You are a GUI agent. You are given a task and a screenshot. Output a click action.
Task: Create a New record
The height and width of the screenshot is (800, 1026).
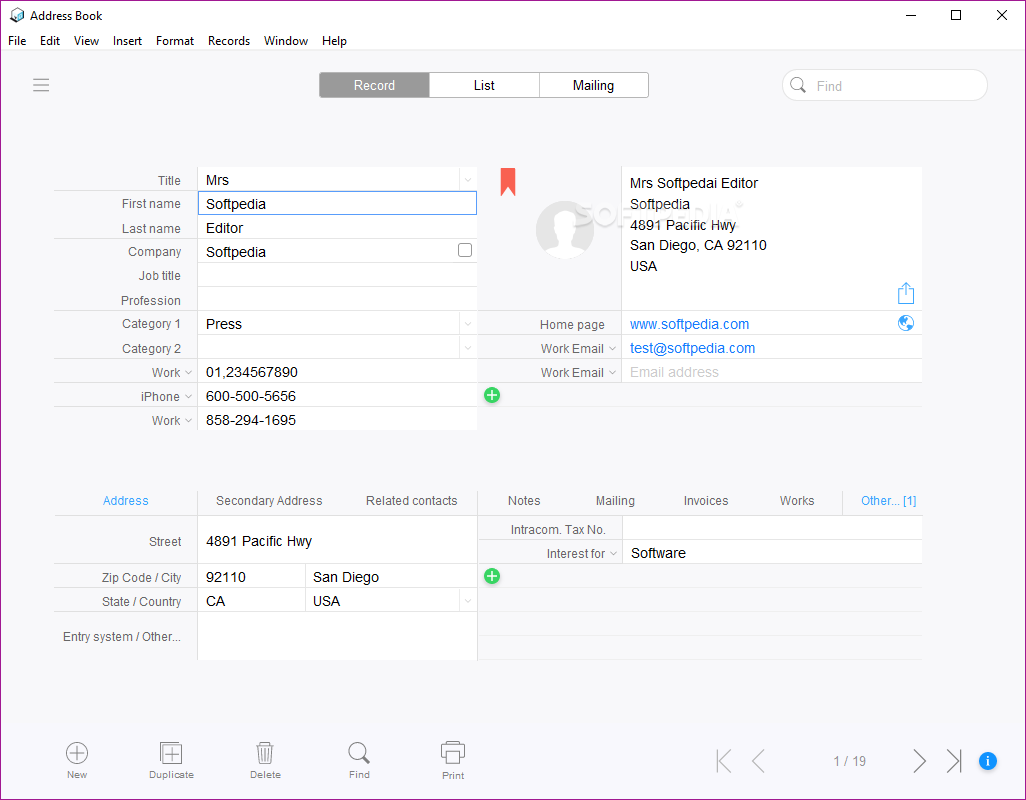click(77, 760)
